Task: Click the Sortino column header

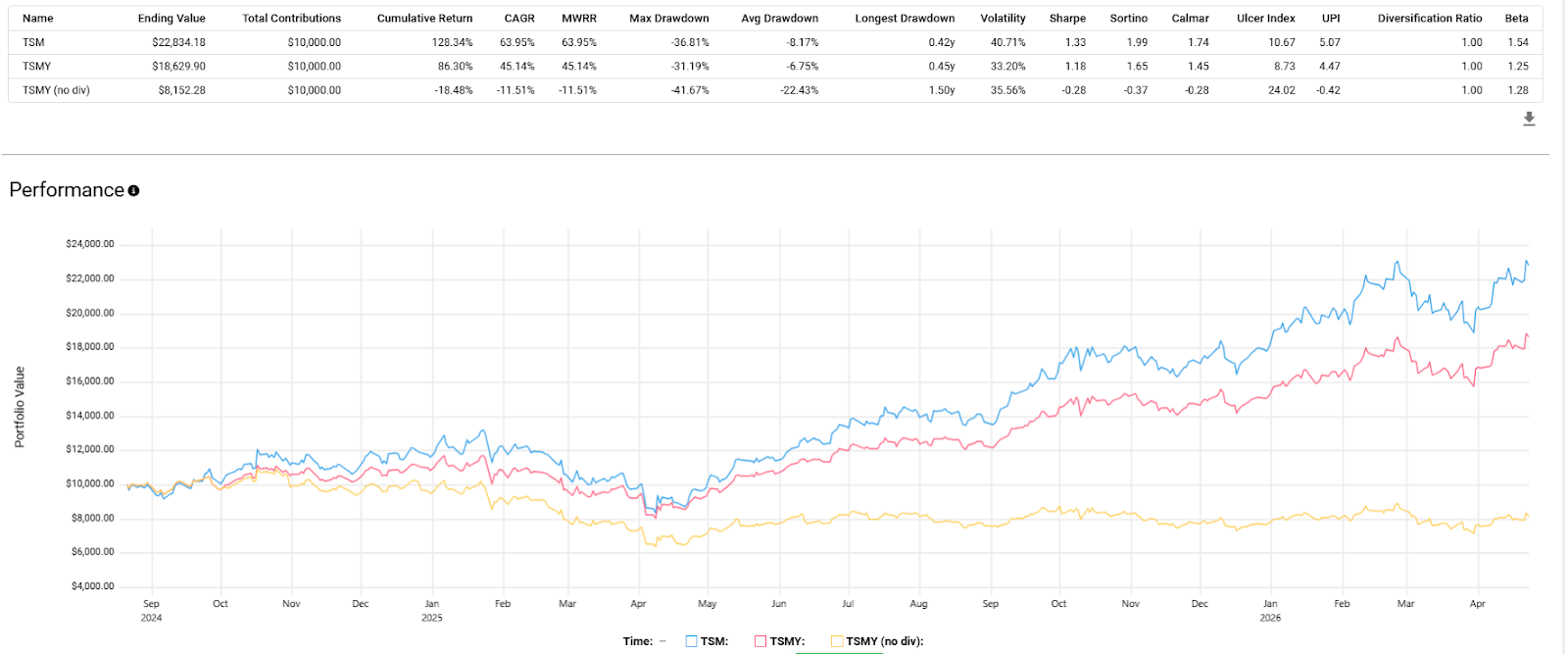Action: click(1129, 19)
